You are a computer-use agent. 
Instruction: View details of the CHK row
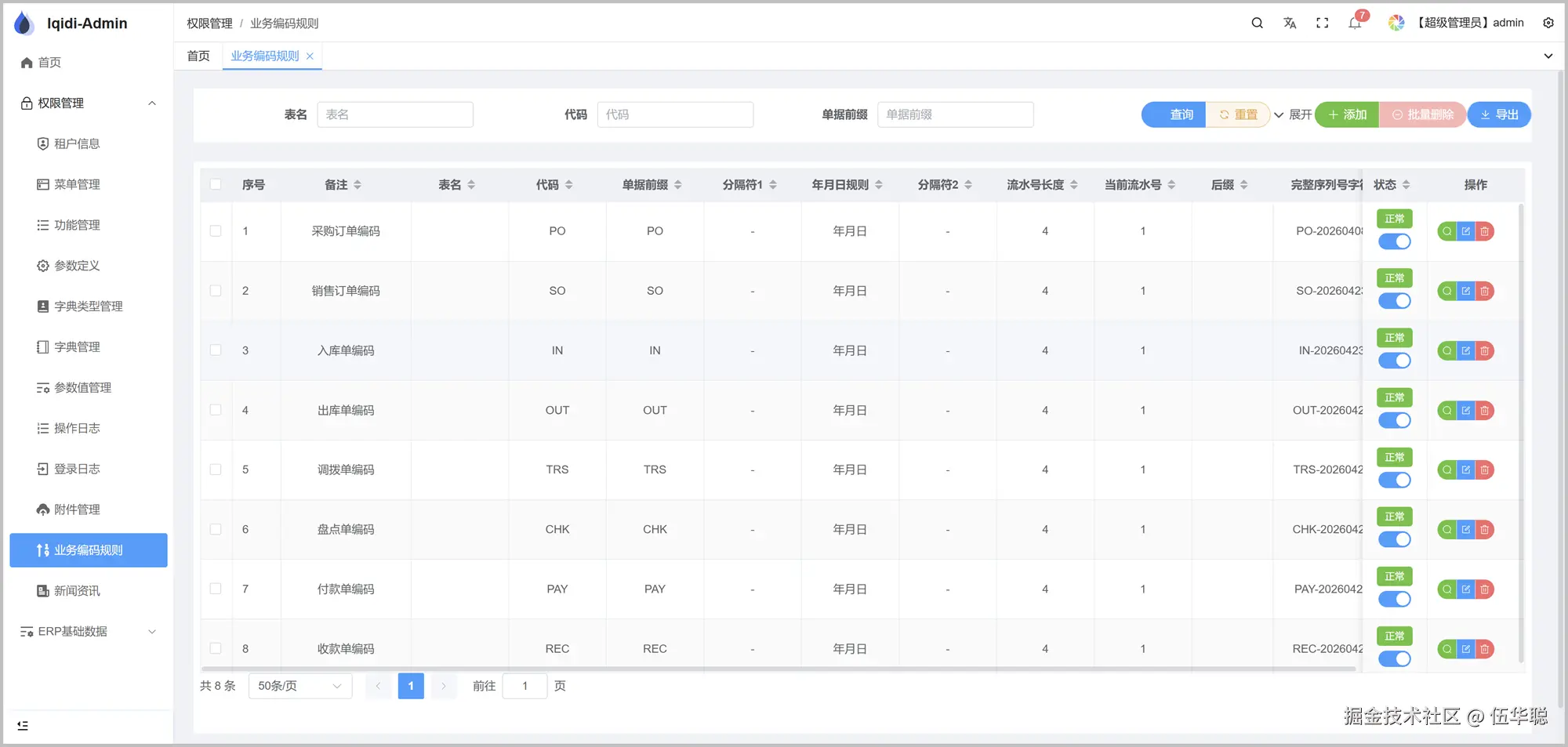pyautogui.click(x=1446, y=529)
